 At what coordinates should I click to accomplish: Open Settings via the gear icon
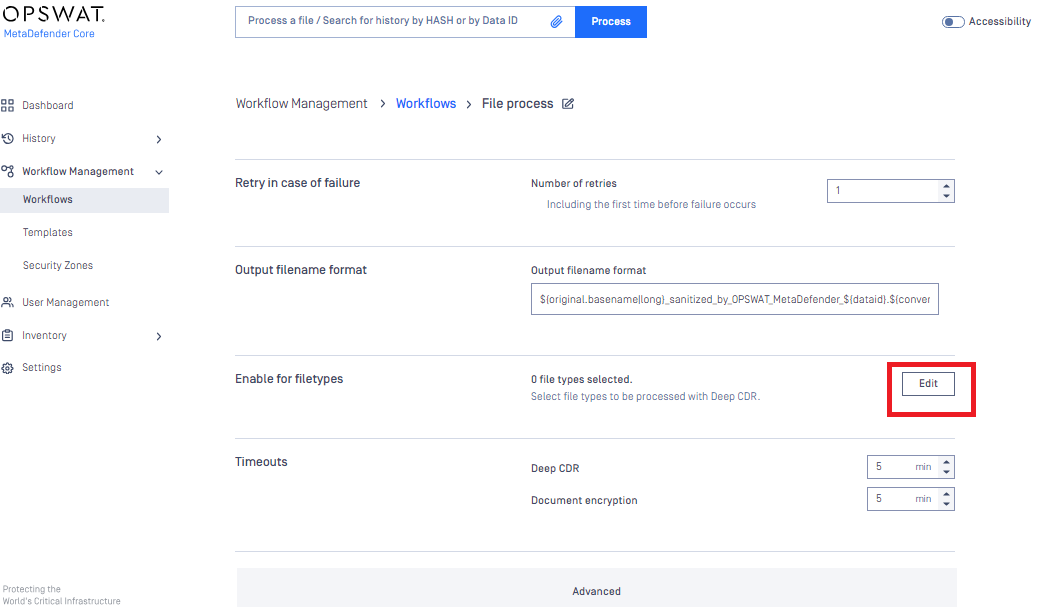coord(8,368)
